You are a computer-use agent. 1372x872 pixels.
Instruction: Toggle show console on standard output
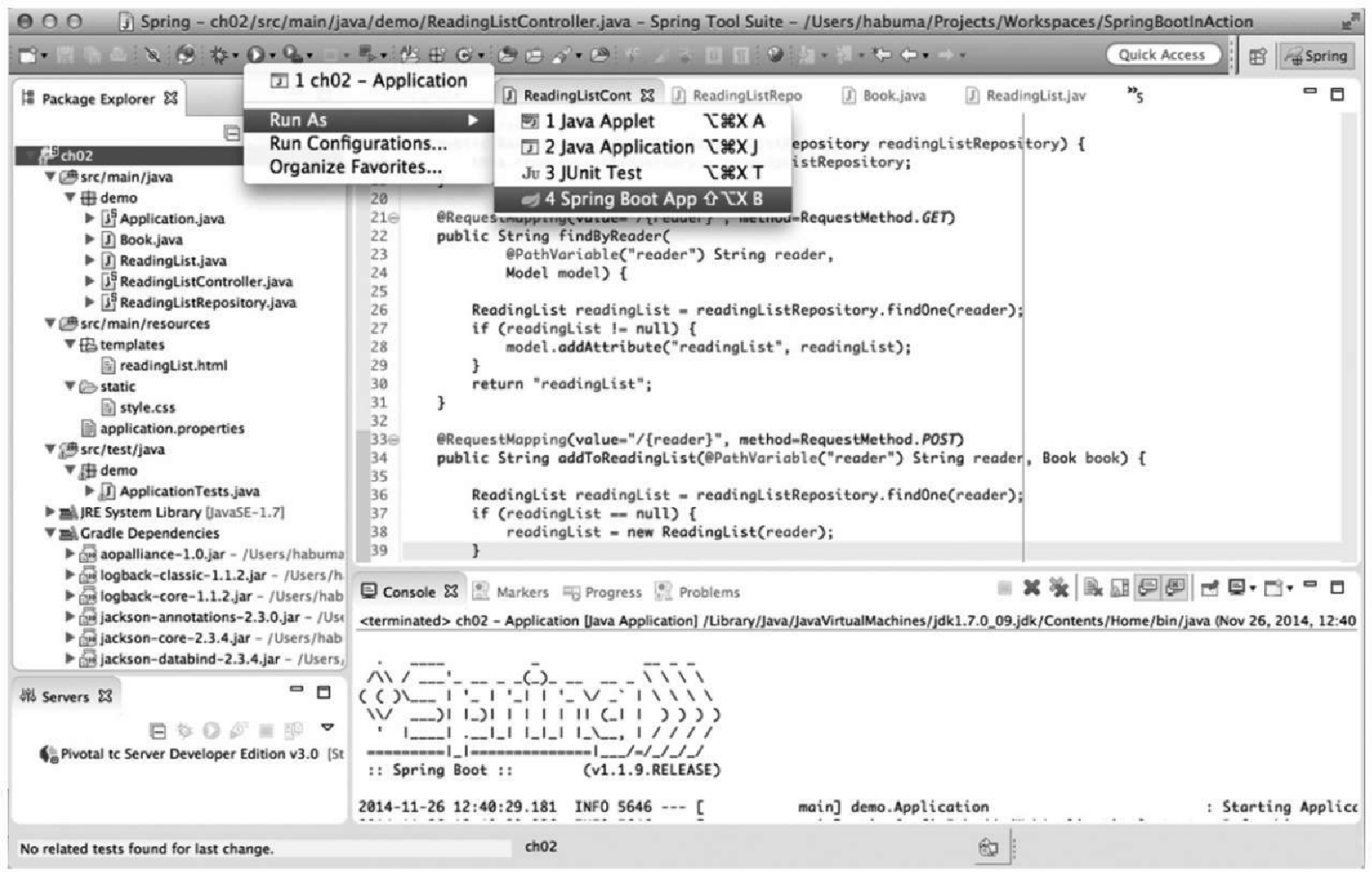tap(1148, 587)
